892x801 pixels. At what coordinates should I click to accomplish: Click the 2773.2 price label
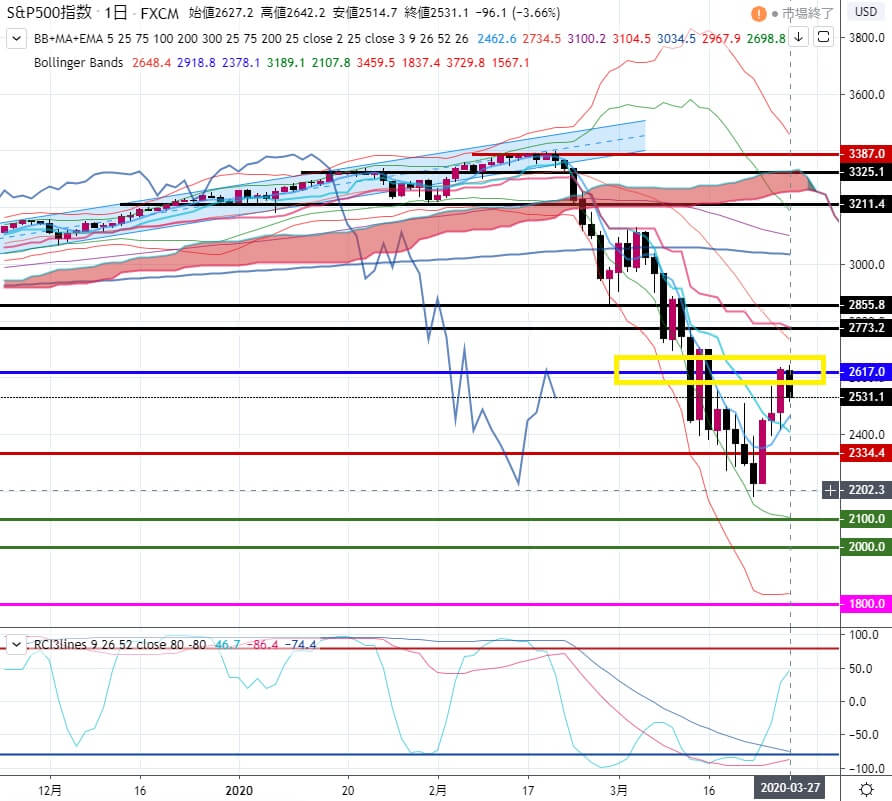click(866, 328)
